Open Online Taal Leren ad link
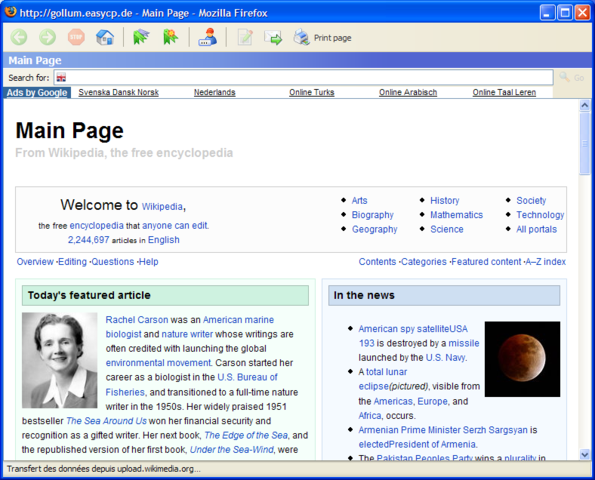 [504, 92]
